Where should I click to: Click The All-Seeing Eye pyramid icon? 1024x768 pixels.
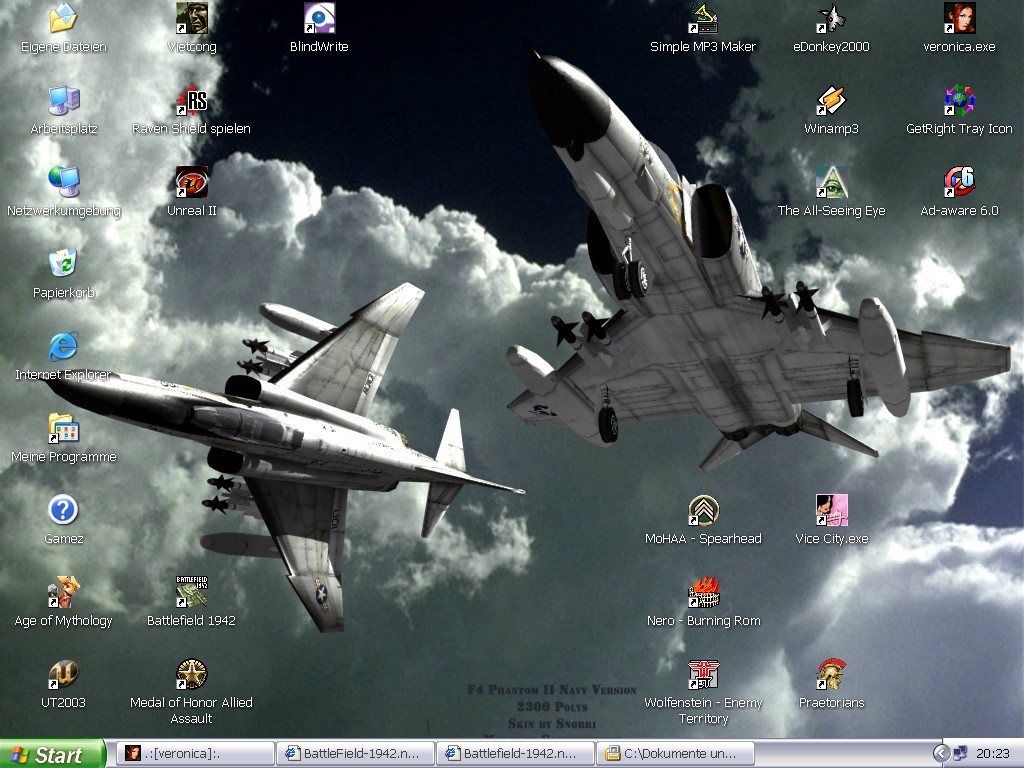[x=831, y=182]
